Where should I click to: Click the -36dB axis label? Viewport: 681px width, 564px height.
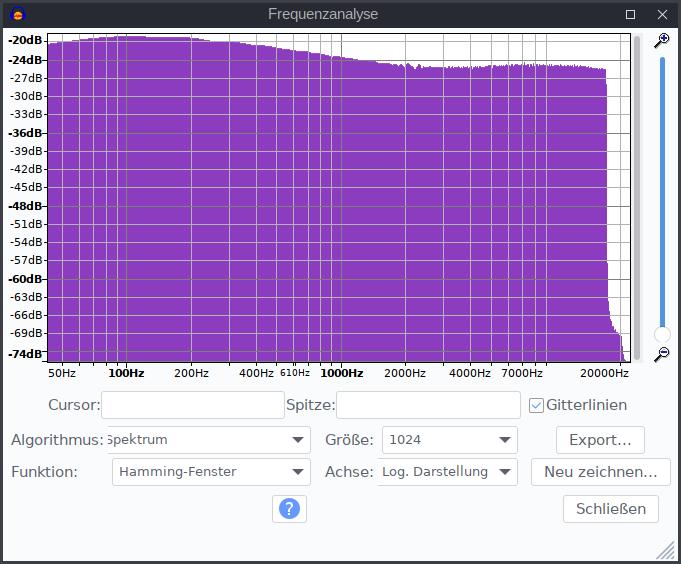pos(25,133)
